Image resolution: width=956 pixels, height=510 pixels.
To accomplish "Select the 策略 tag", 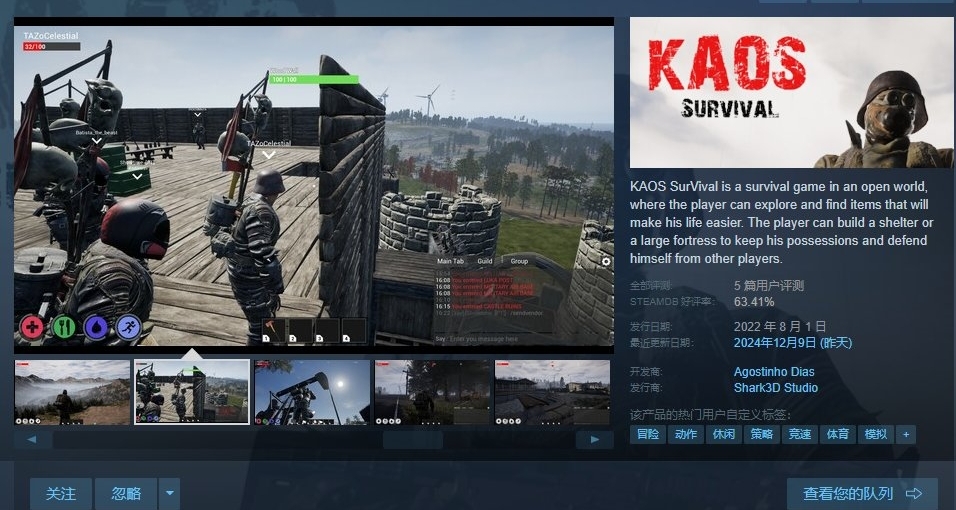I will pos(762,434).
